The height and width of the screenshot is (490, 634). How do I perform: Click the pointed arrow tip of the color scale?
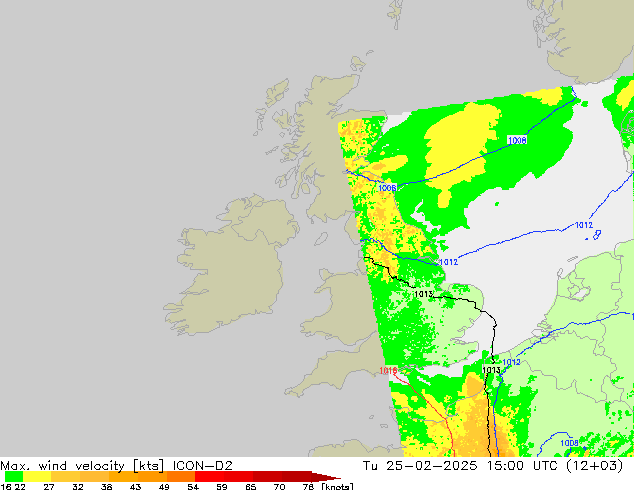326,476
